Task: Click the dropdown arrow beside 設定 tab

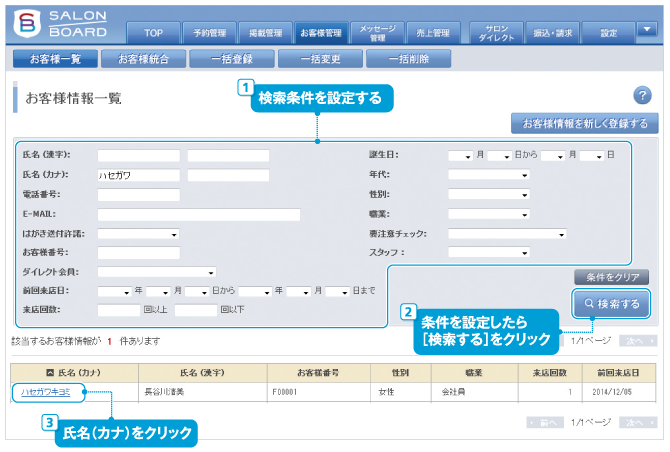Action: click(x=647, y=30)
